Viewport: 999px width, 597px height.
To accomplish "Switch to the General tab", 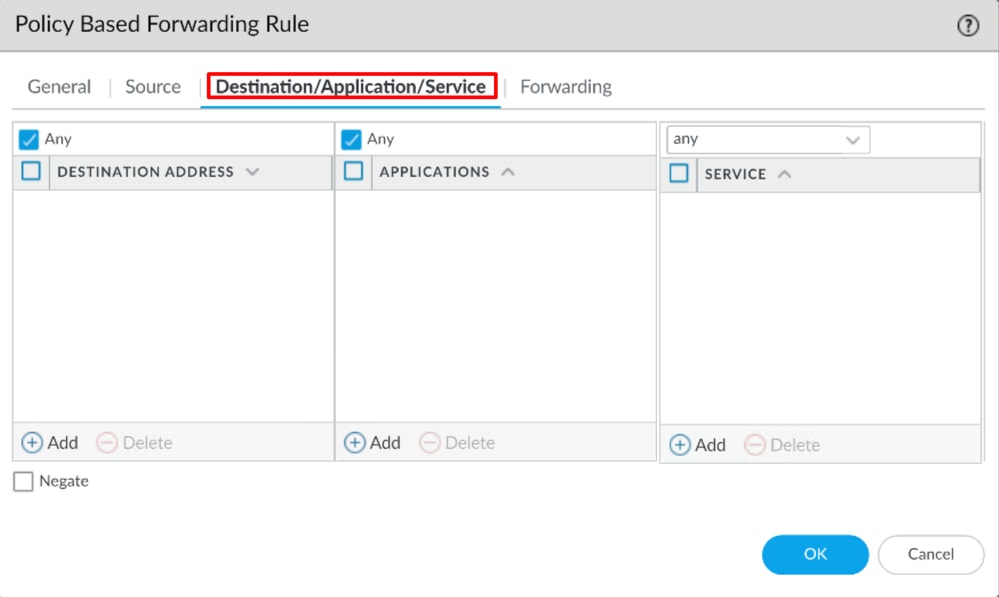I will coord(59,87).
